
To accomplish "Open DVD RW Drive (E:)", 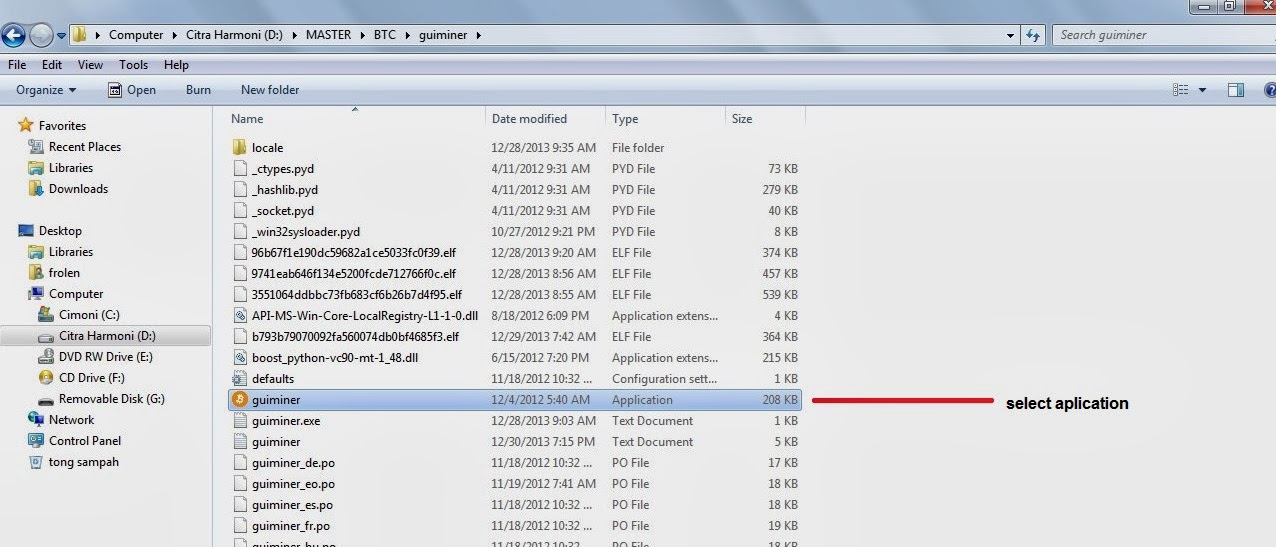I will point(106,357).
